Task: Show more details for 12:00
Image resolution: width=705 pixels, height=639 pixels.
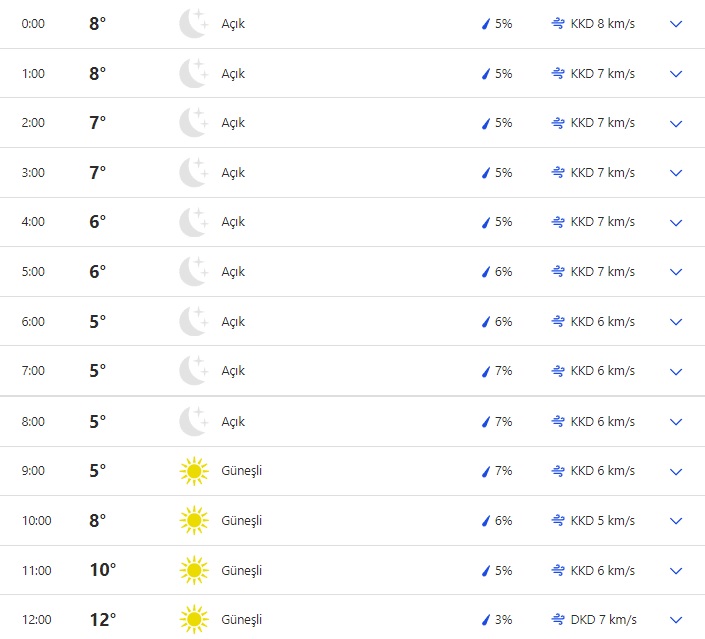Action: 676,620
